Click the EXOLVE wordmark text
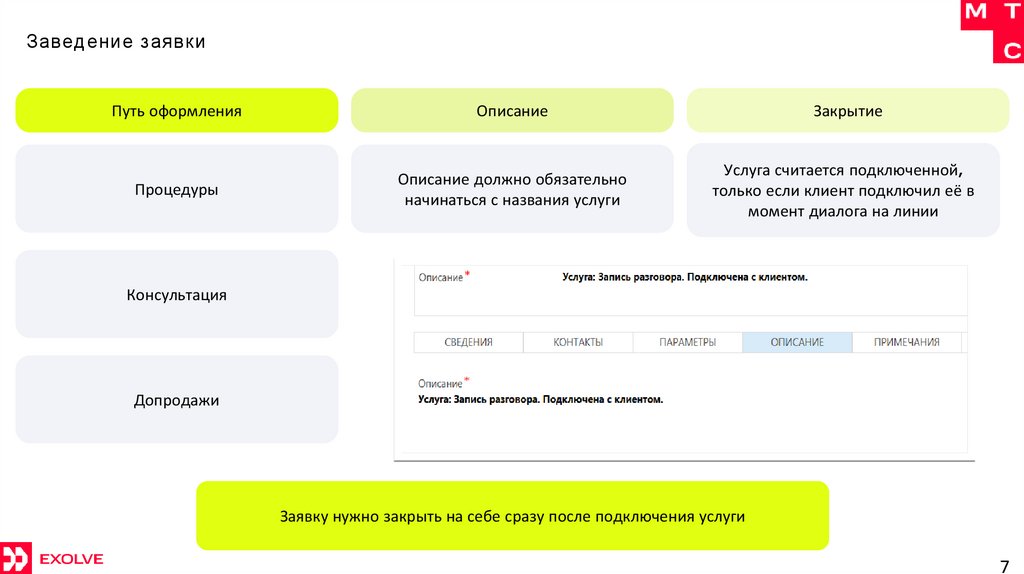Screen dimensions: 1024x574 [x=71, y=559]
